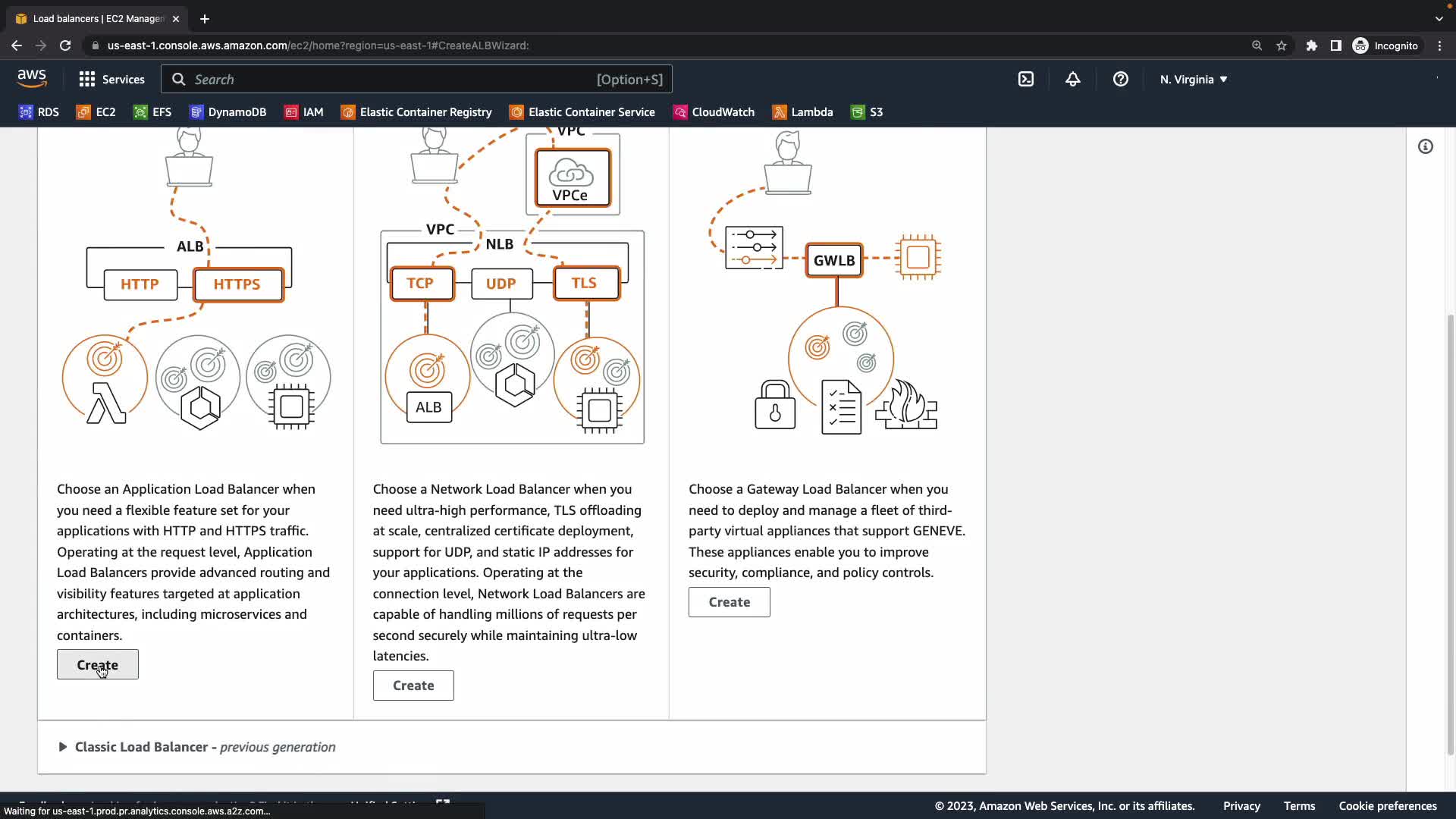Bookmark this page with star icon

[x=1281, y=45]
